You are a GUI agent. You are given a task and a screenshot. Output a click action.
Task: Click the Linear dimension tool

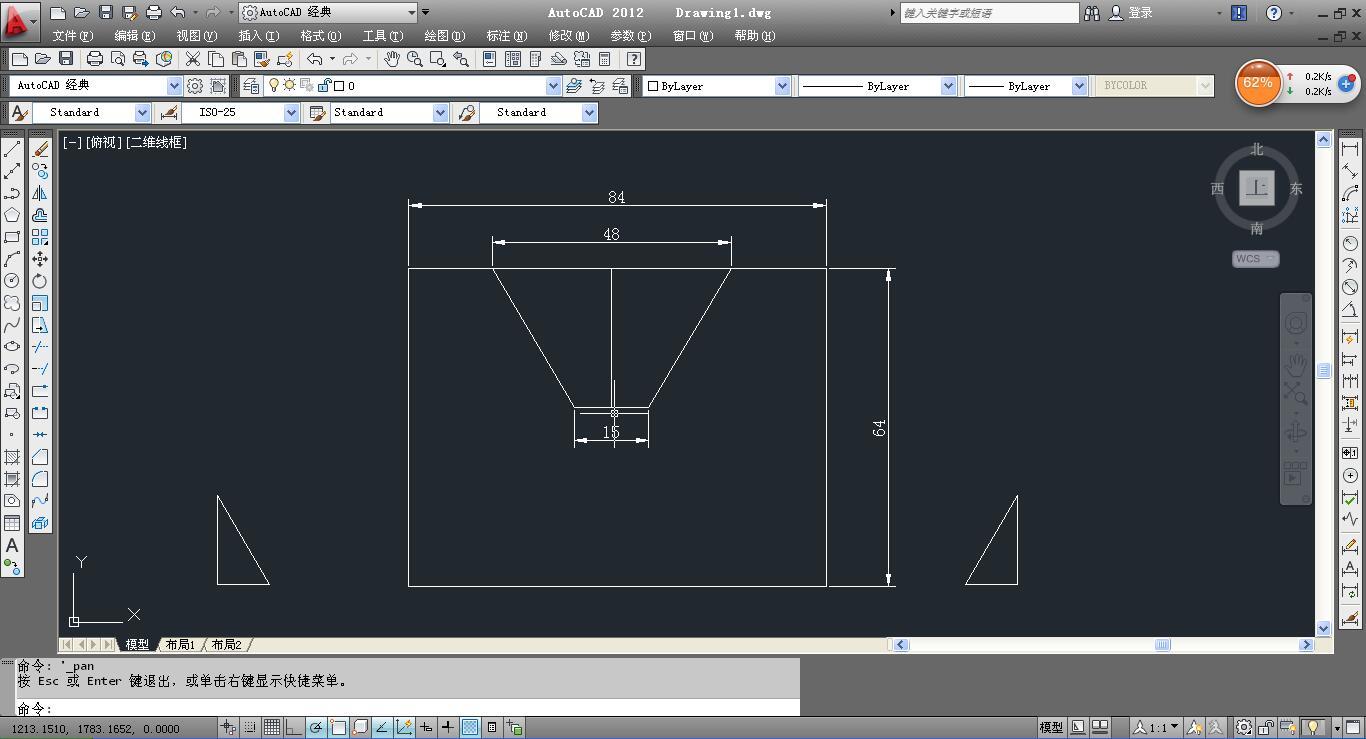tap(1350, 149)
